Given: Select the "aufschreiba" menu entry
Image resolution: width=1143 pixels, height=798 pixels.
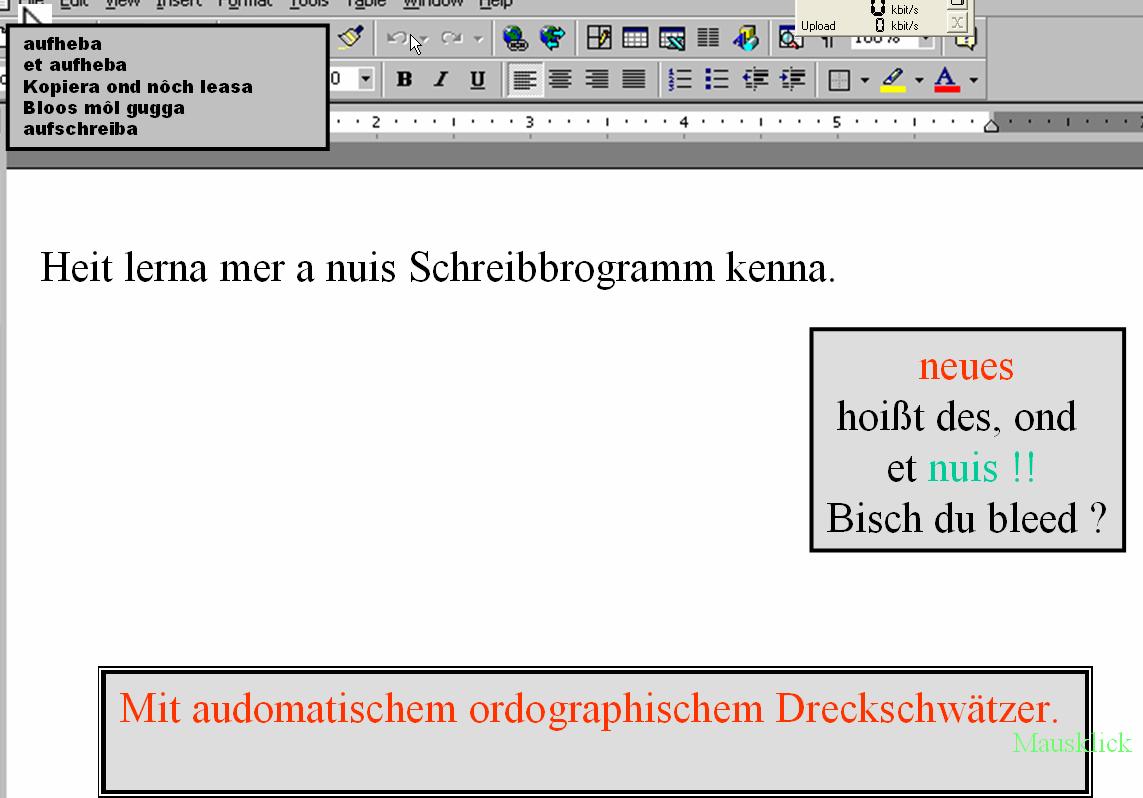Looking at the screenshot, I should (x=80, y=129).
